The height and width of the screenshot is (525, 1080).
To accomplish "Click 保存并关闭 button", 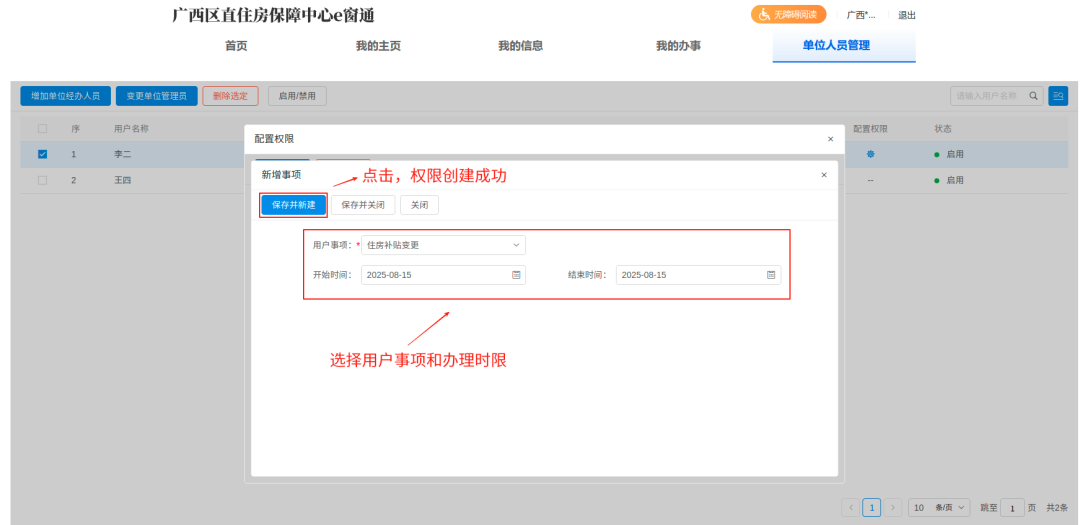I will (363, 205).
